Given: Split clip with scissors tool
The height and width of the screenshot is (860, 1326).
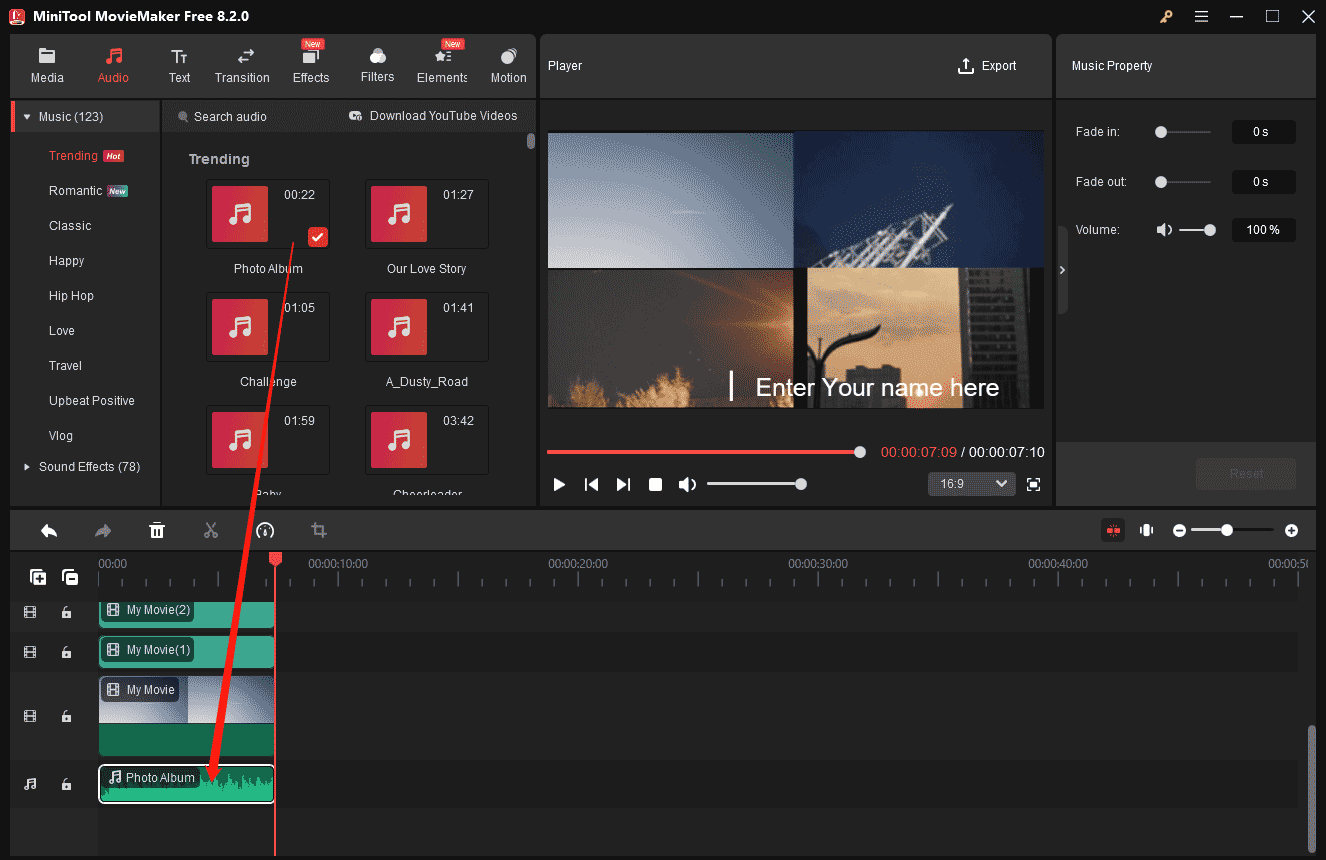Looking at the screenshot, I should coord(210,531).
